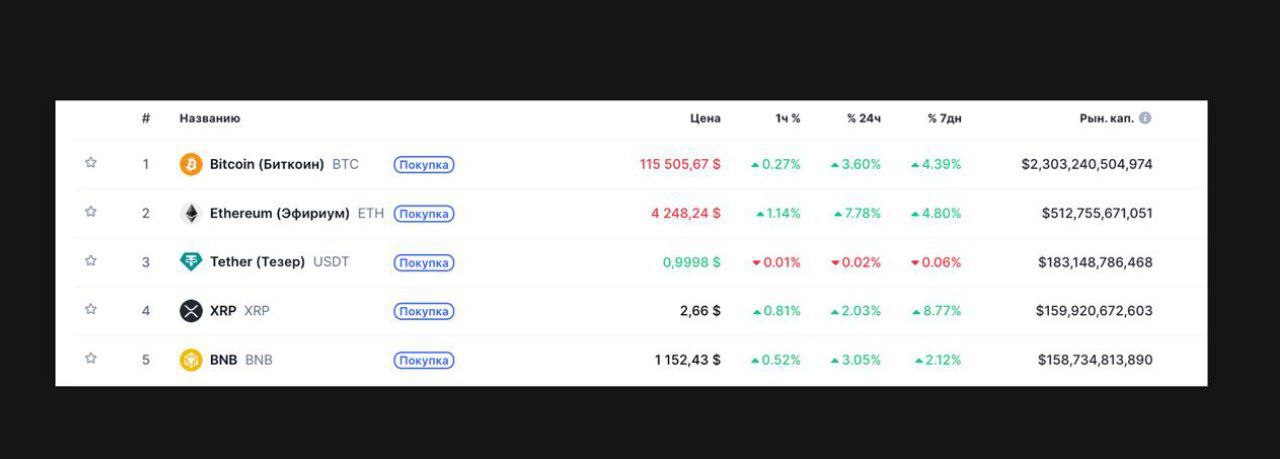This screenshot has height=459, width=1280.
Task: Open the market cap info icon
Action: pos(1145,118)
